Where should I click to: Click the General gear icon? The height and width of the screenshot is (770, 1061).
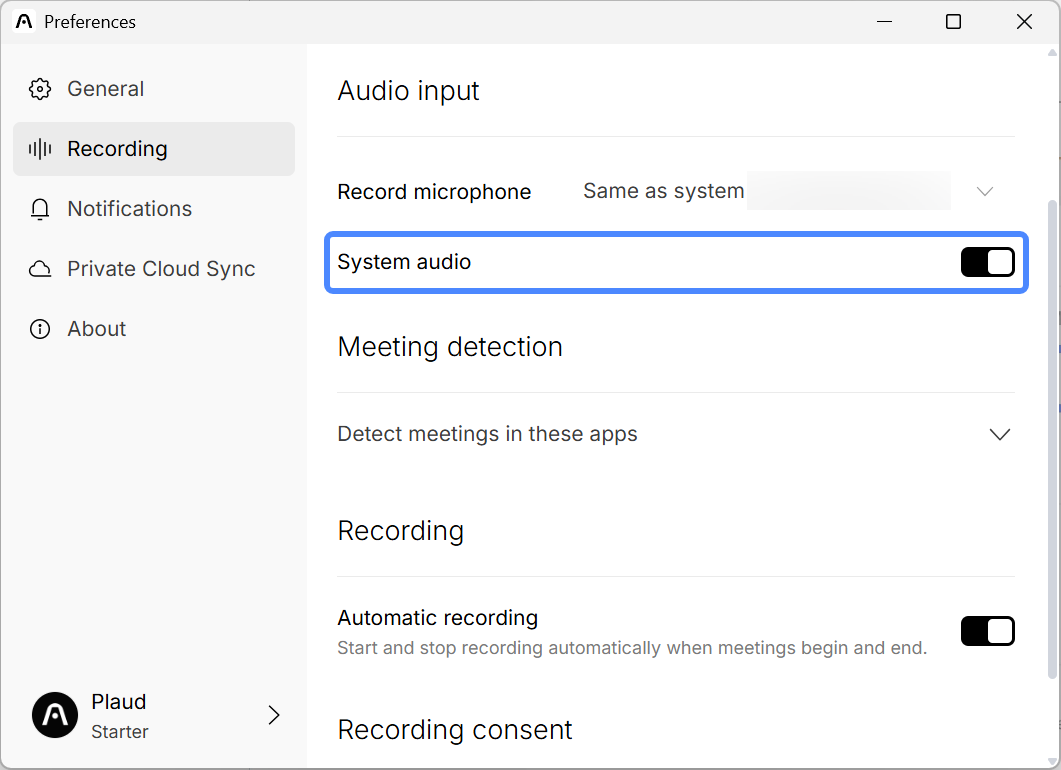[x=40, y=89]
